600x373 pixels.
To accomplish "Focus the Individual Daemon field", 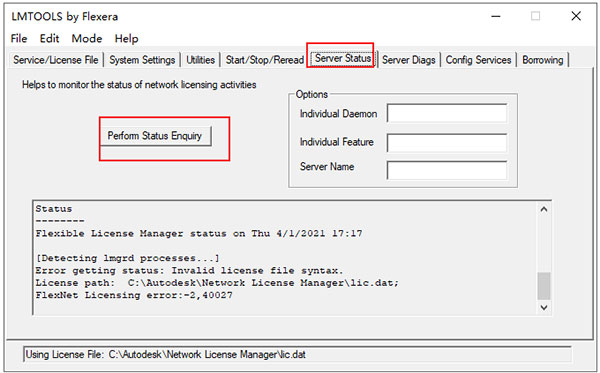I will 447,113.
